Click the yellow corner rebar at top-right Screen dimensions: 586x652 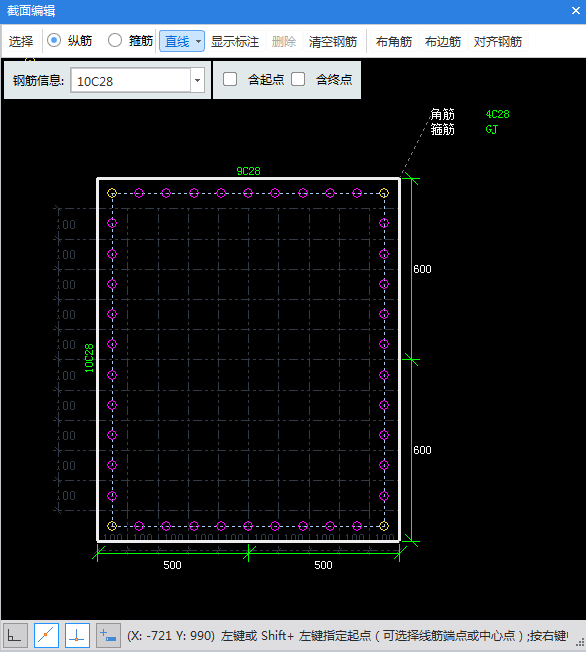coord(384,193)
